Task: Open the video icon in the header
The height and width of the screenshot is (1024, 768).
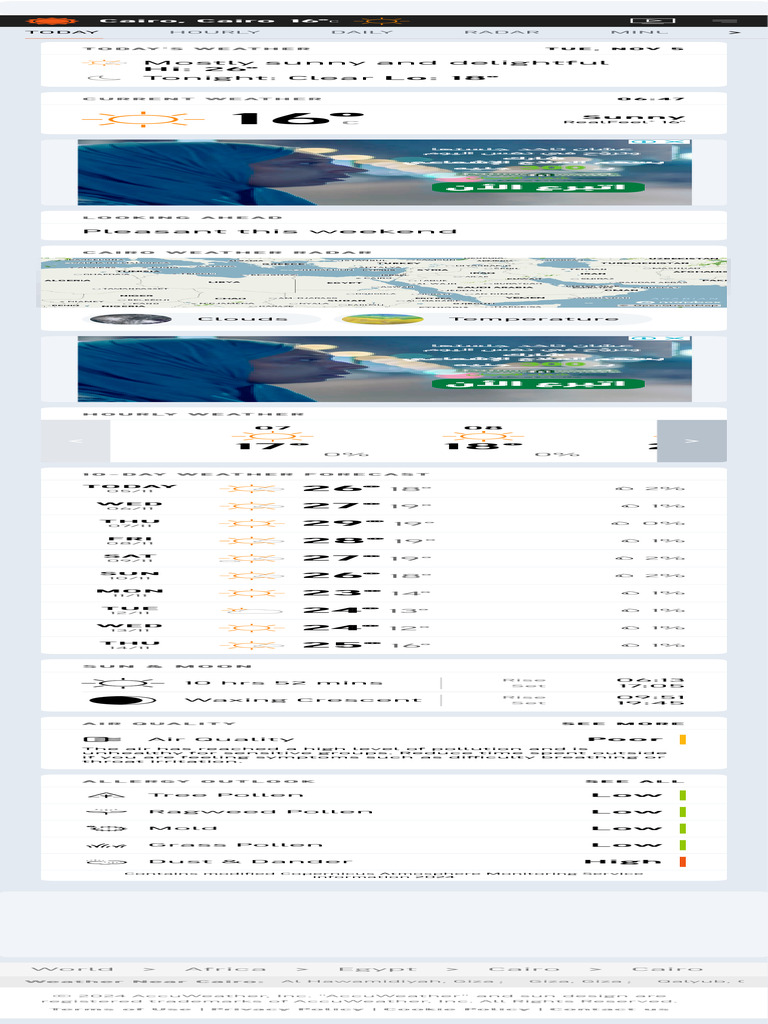Action: pyautogui.click(x=652, y=21)
